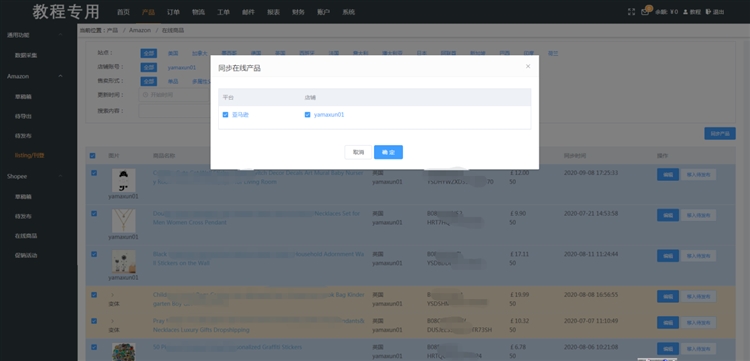Toggle checkbox for the £9.90 necklace row

[94, 213]
